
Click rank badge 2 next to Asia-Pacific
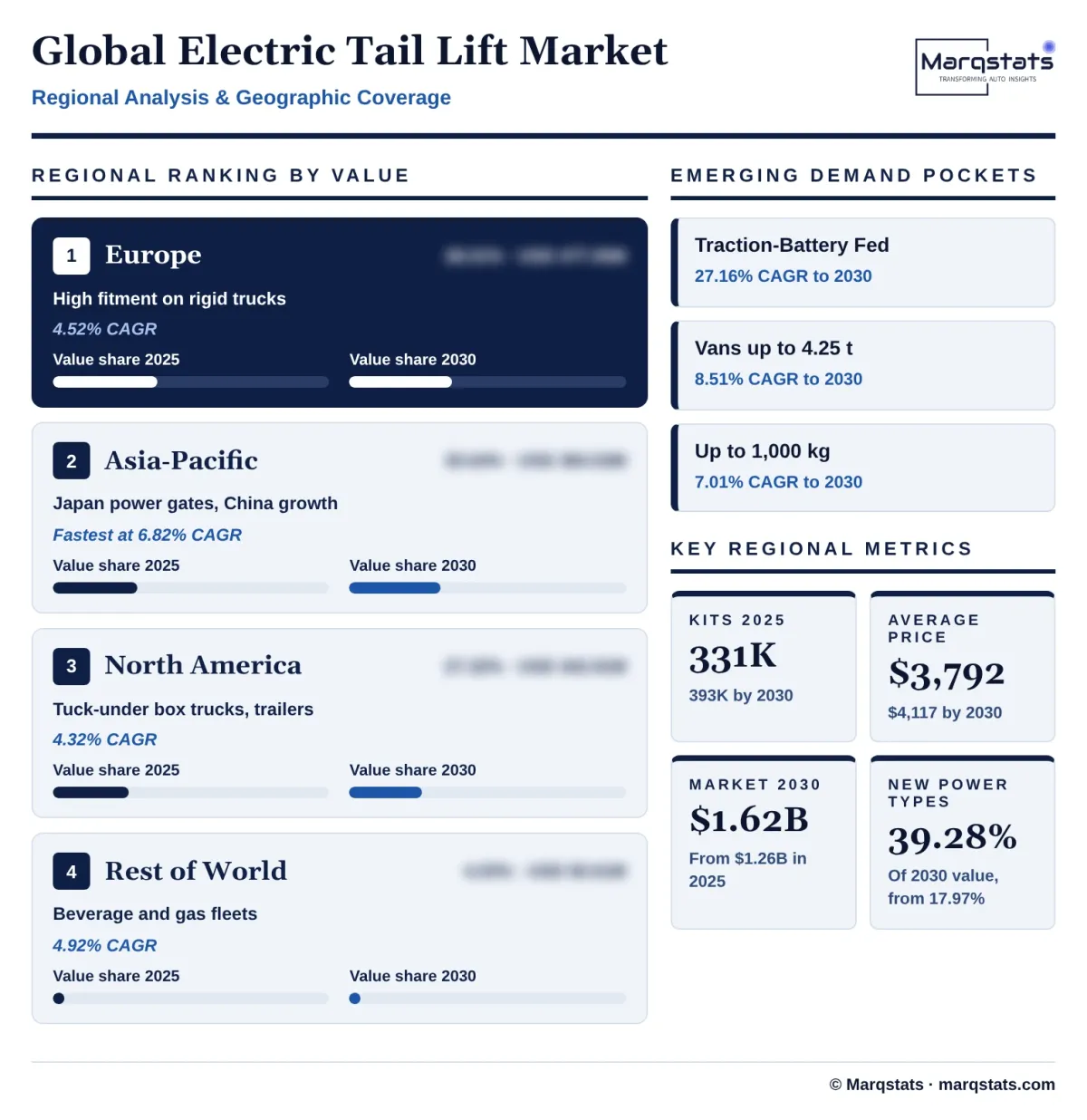[72, 461]
